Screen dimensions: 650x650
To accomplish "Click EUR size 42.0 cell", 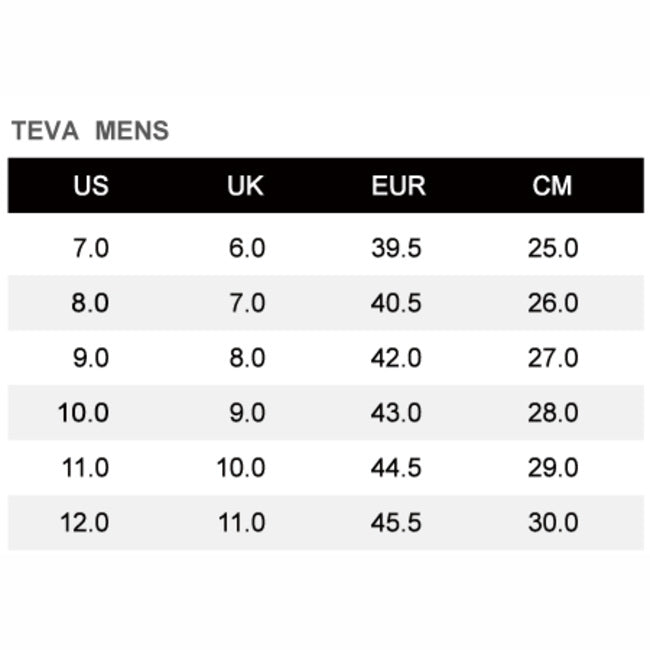I will [396, 358].
